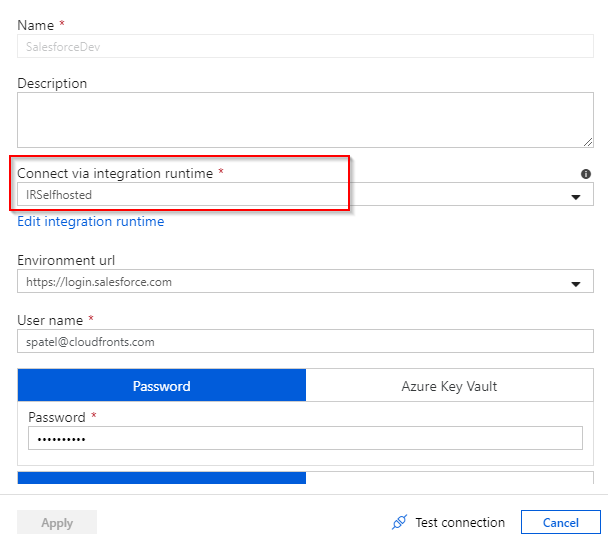The height and width of the screenshot is (548, 608).
Task: Click the https://login.salesforce.com url field
Action: pyautogui.click(x=290, y=282)
